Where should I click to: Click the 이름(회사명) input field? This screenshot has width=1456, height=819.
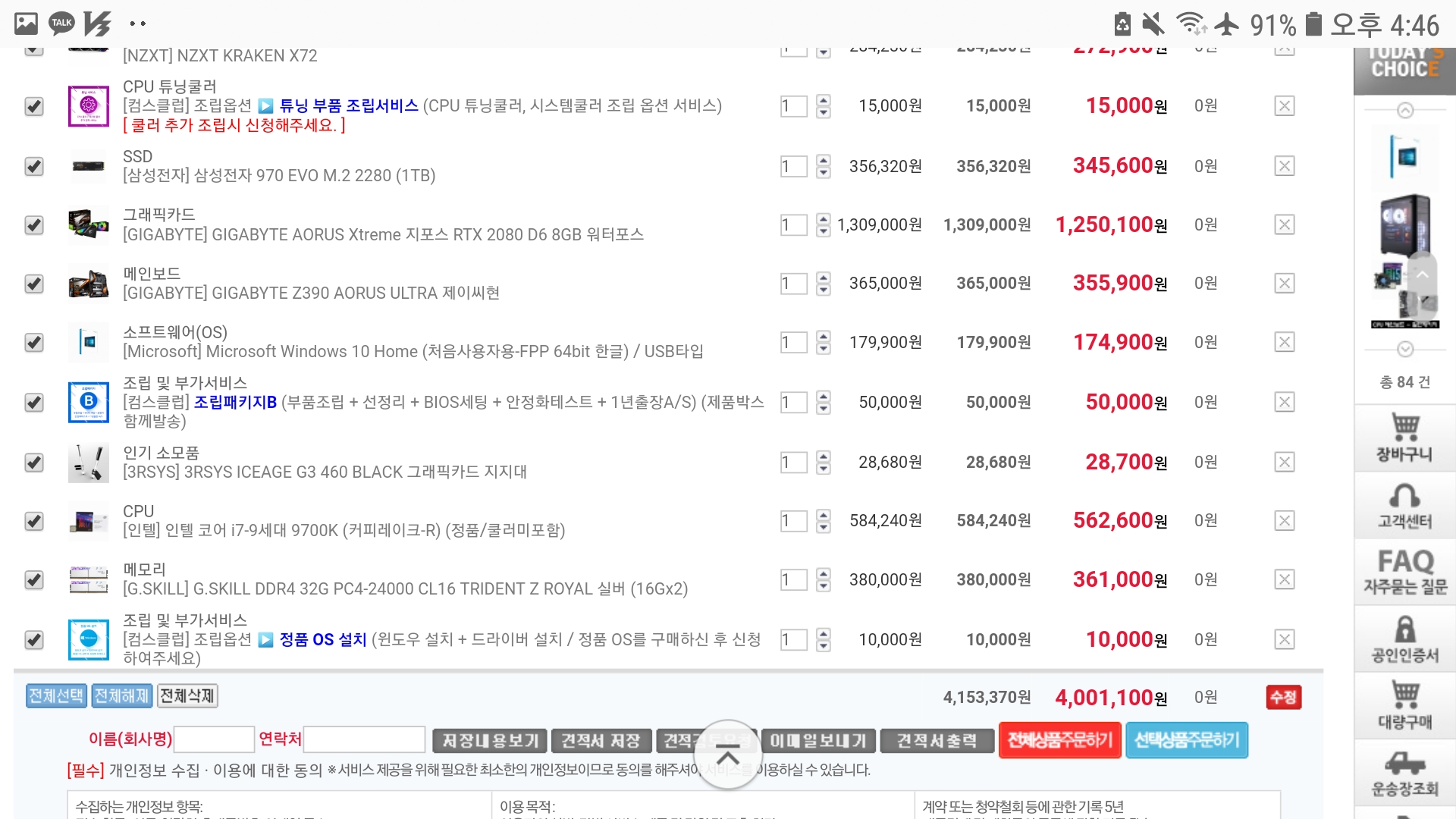click(214, 739)
